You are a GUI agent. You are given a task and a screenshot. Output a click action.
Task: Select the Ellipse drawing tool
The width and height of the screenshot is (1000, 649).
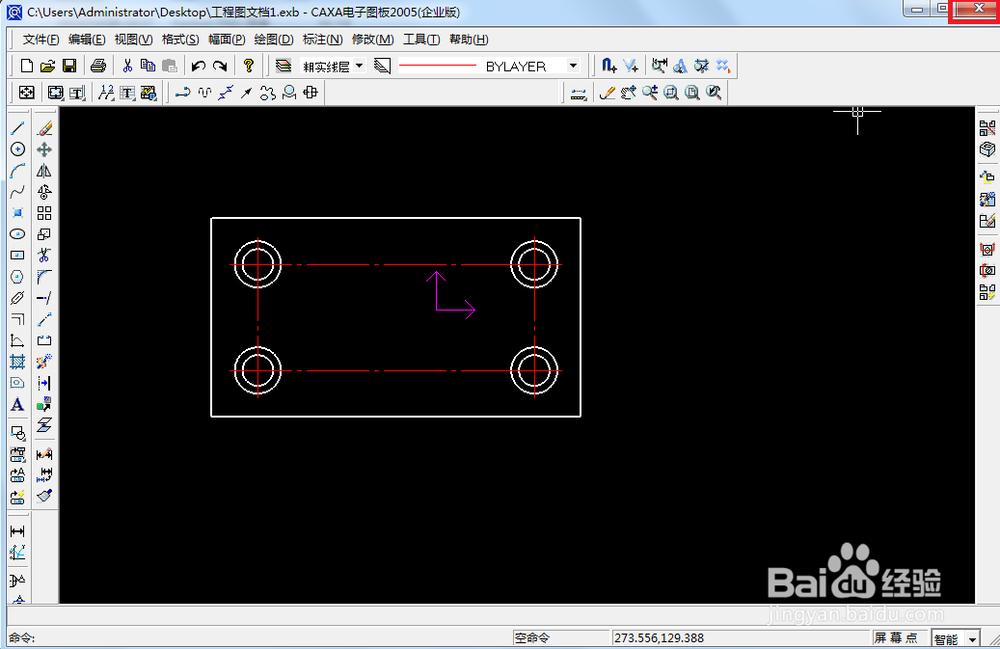18,234
